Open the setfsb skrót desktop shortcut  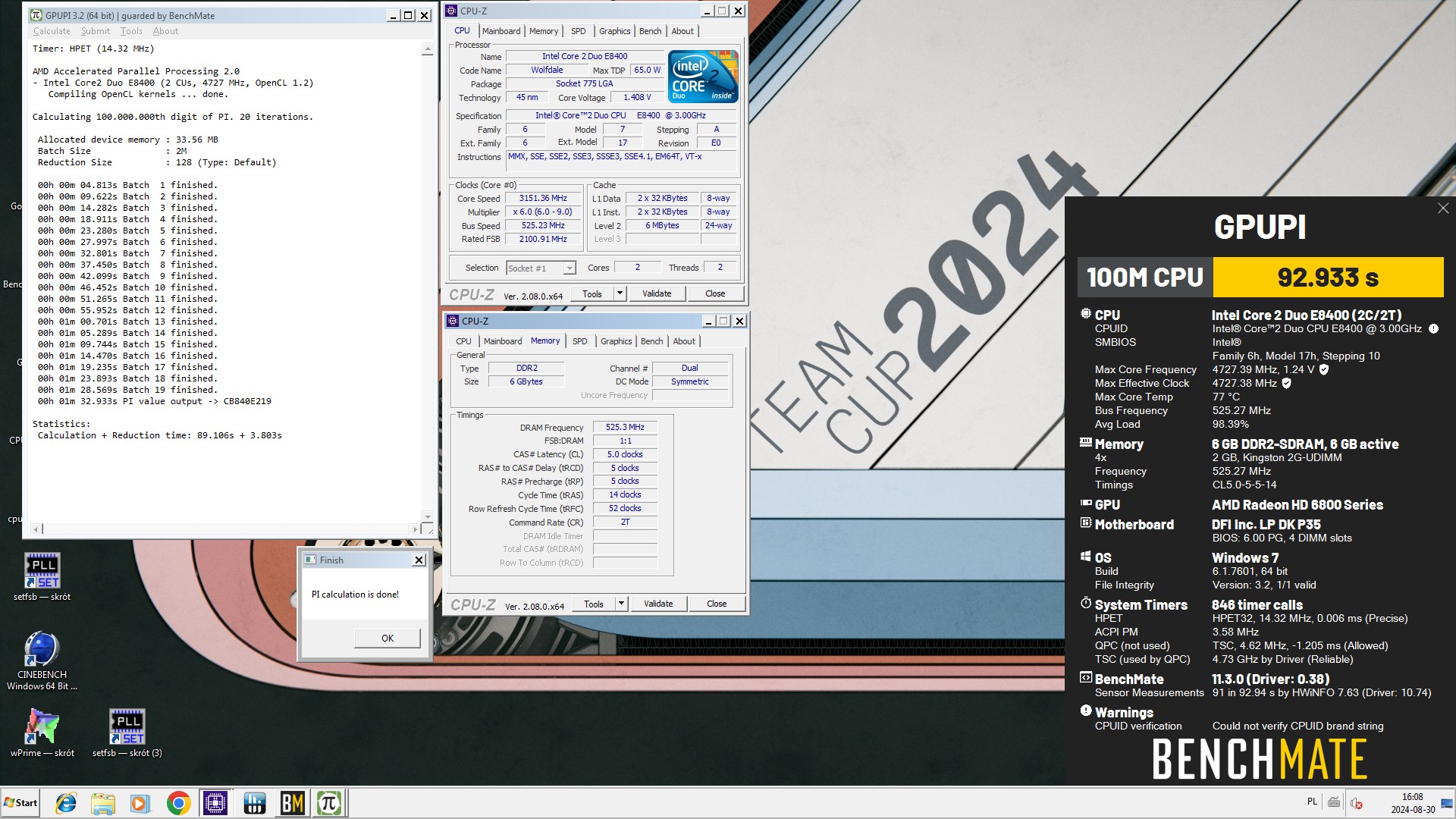(x=42, y=576)
